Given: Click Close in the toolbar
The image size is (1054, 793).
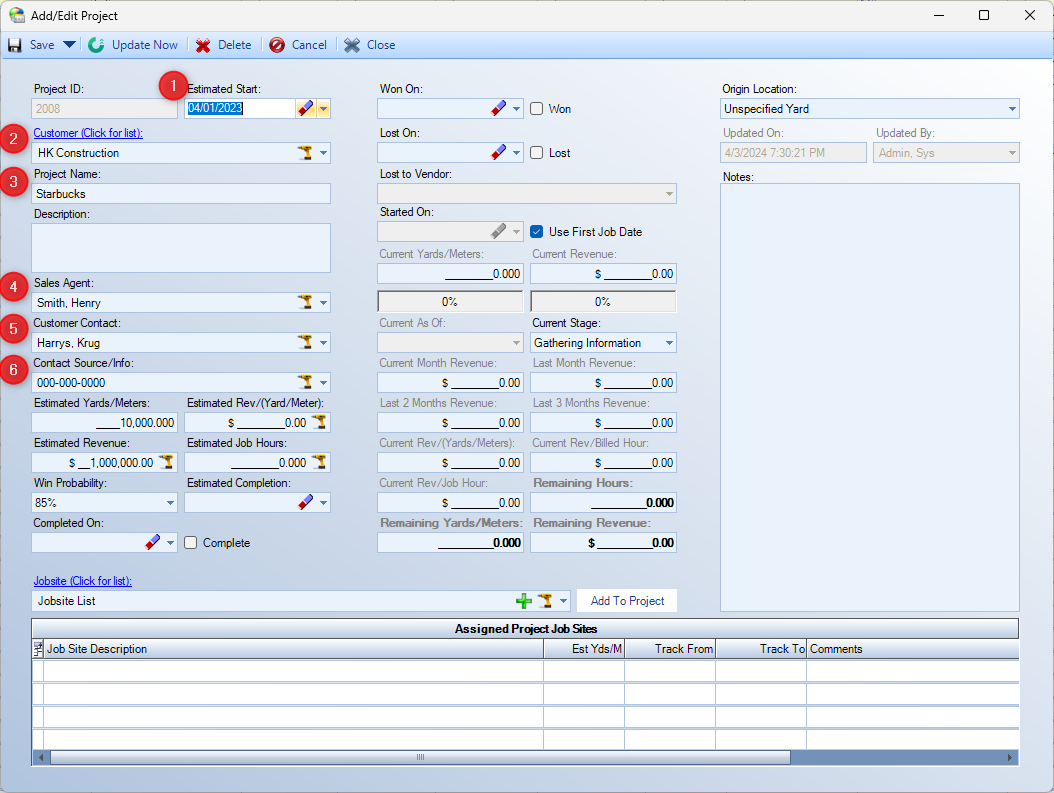Looking at the screenshot, I should [381, 45].
